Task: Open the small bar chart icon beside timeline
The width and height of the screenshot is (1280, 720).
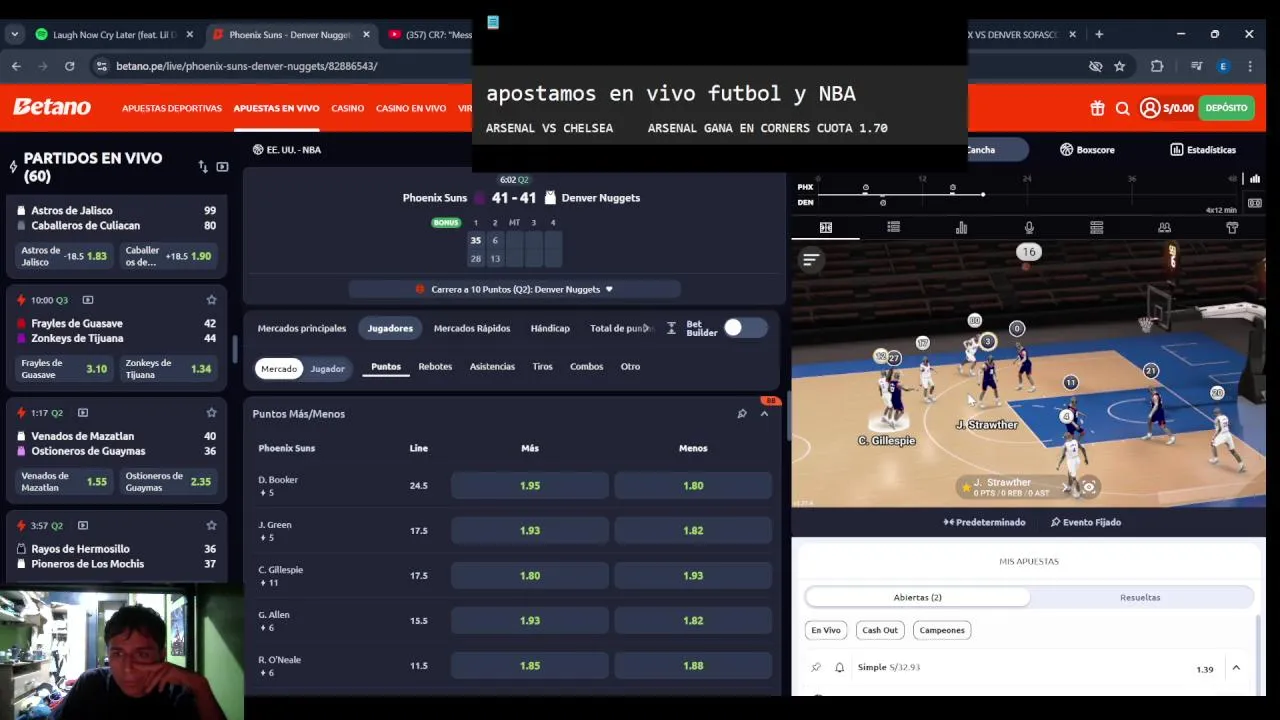Action: click(1255, 179)
